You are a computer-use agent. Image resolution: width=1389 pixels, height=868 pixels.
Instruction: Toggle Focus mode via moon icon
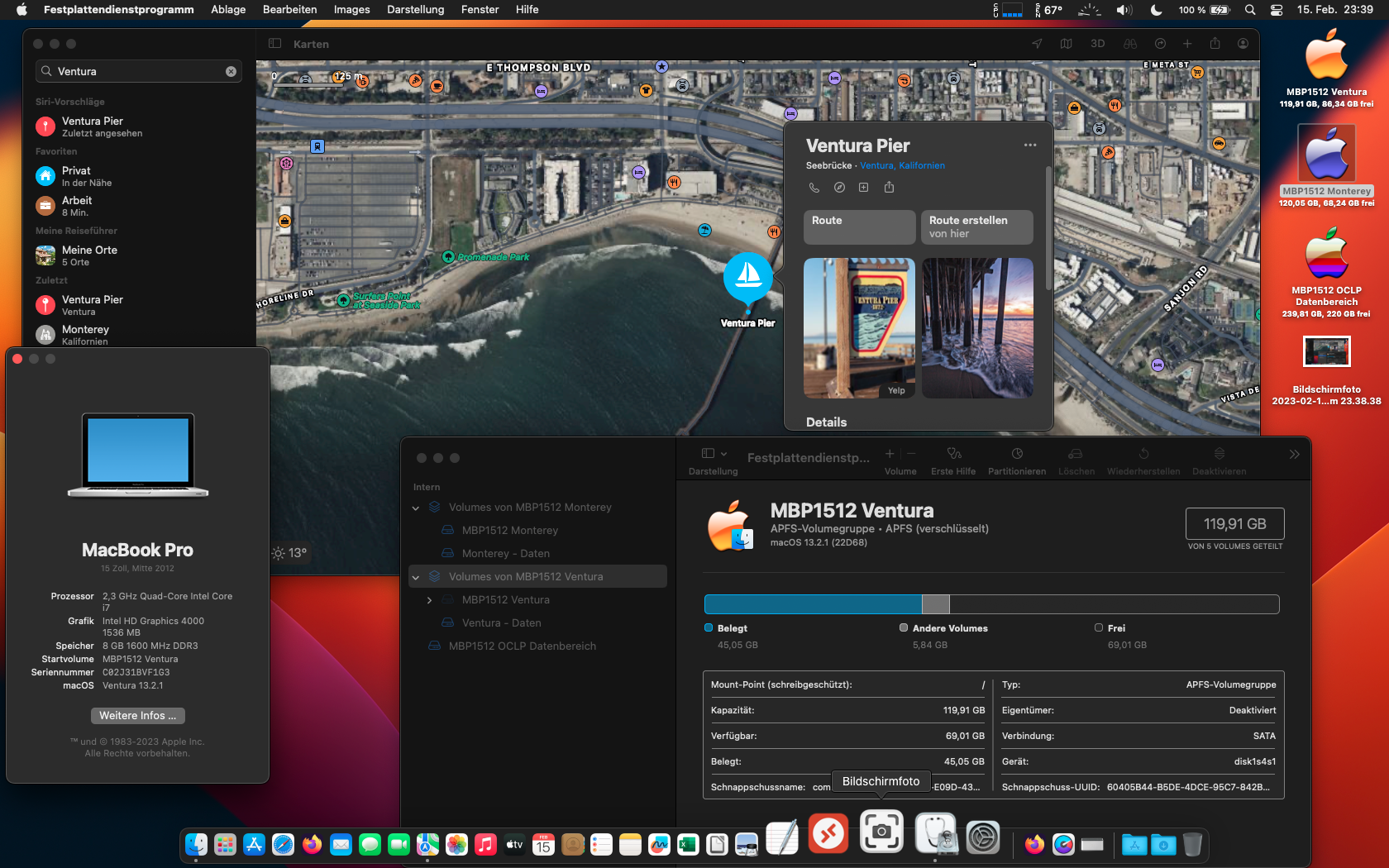1156,10
